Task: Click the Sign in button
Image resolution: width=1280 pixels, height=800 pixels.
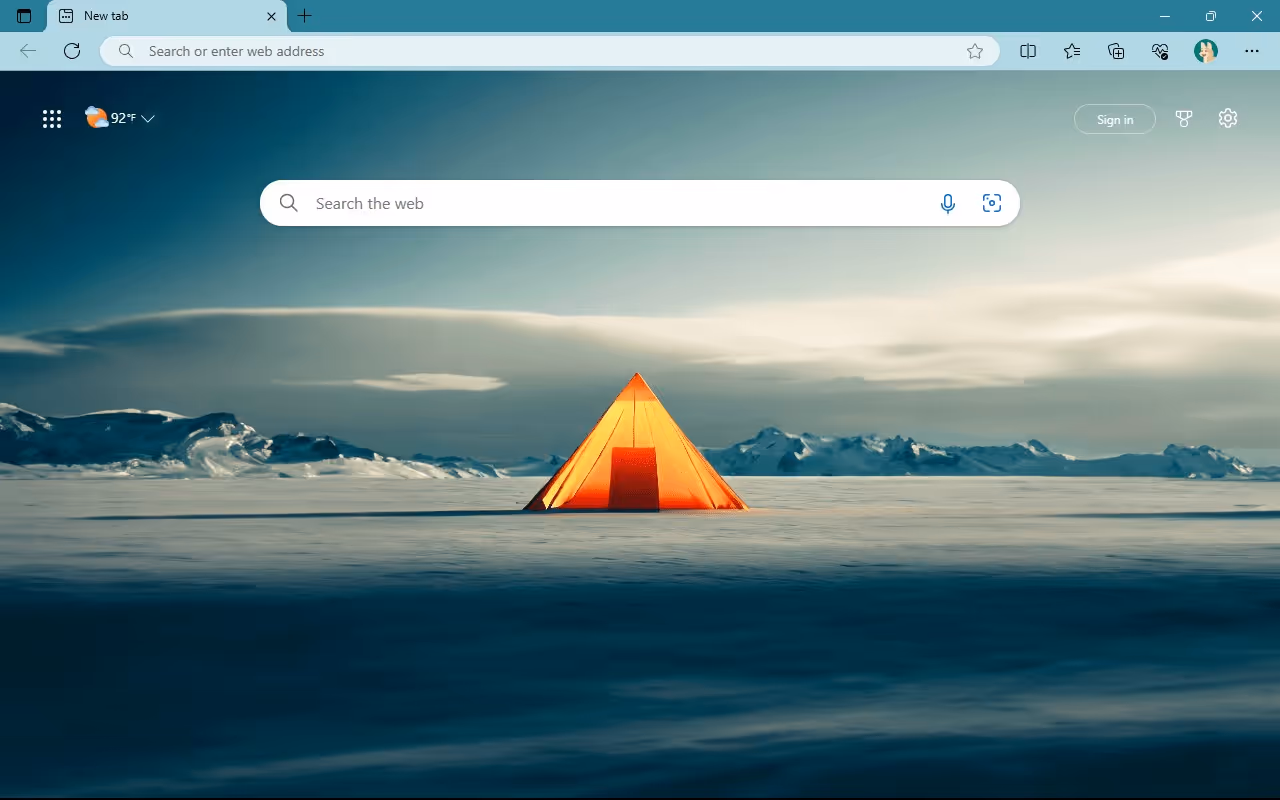Action: (1115, 119)
